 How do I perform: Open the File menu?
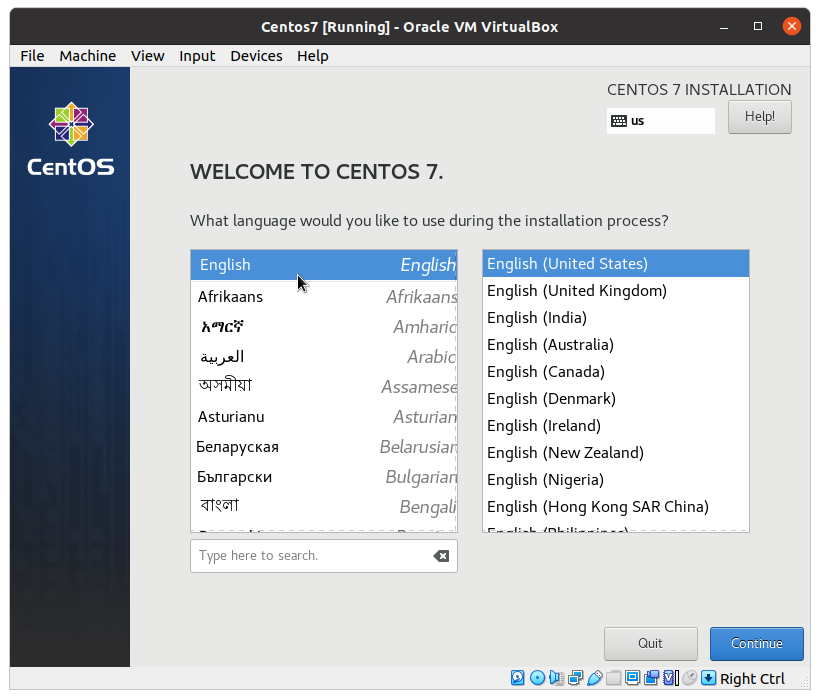[32, 56]
